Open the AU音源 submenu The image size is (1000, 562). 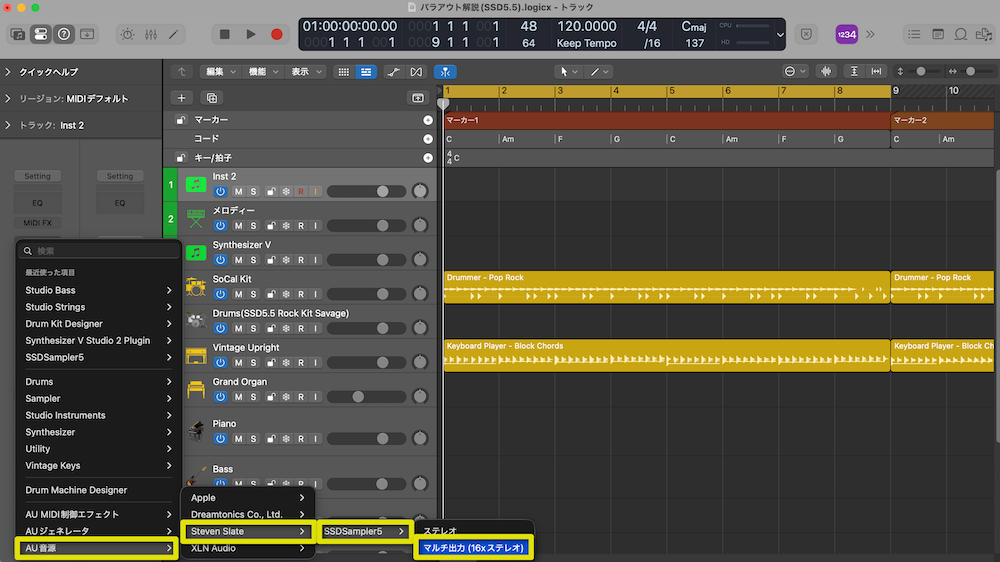pos(97,548)
